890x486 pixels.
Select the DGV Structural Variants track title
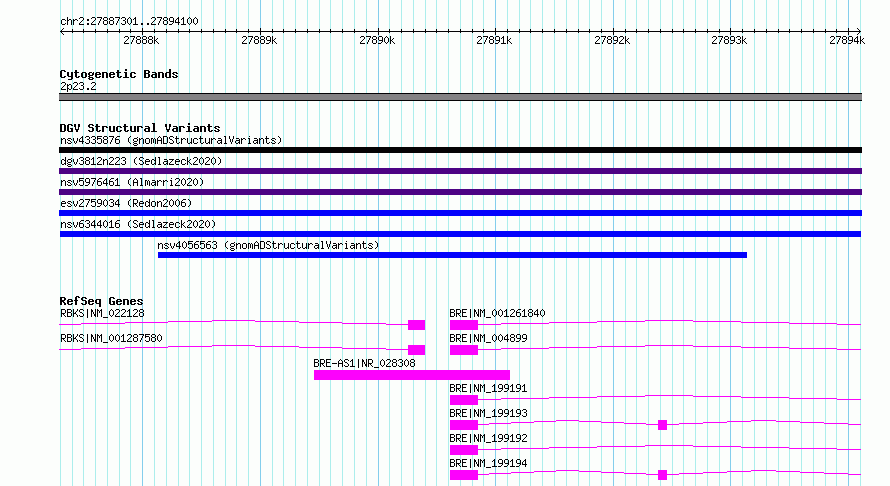[140, 128]
